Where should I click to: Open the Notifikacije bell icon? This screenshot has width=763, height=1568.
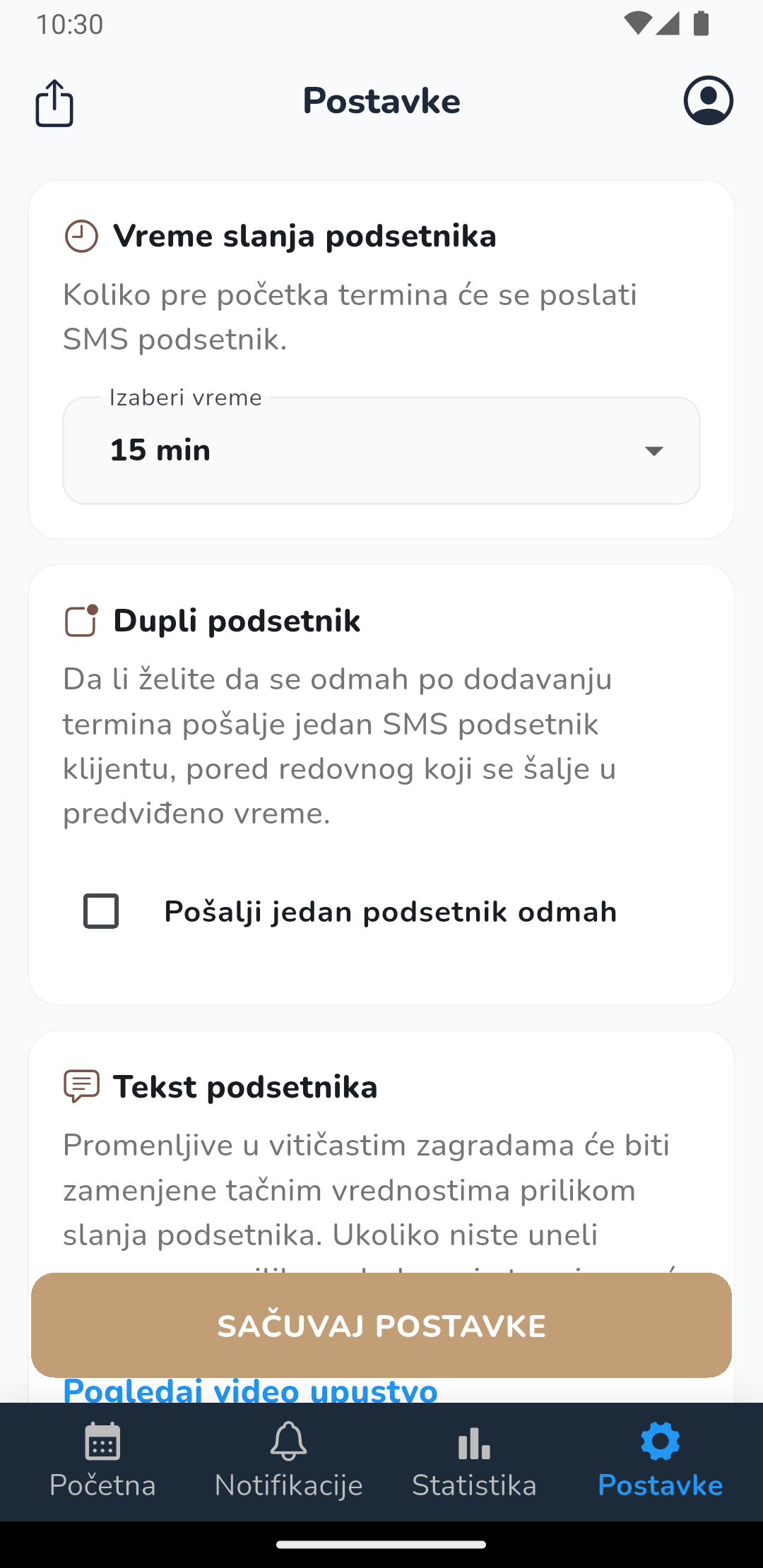288,1442
